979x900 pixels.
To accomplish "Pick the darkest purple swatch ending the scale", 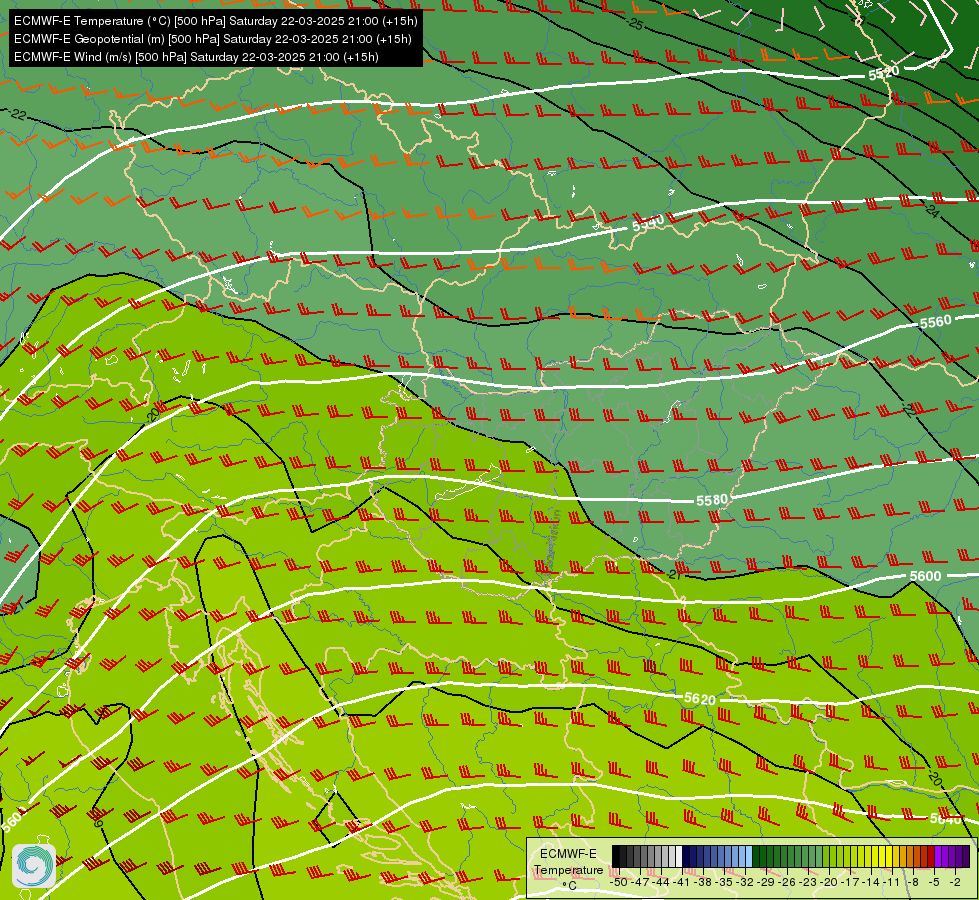I will (x=966, y=856).
